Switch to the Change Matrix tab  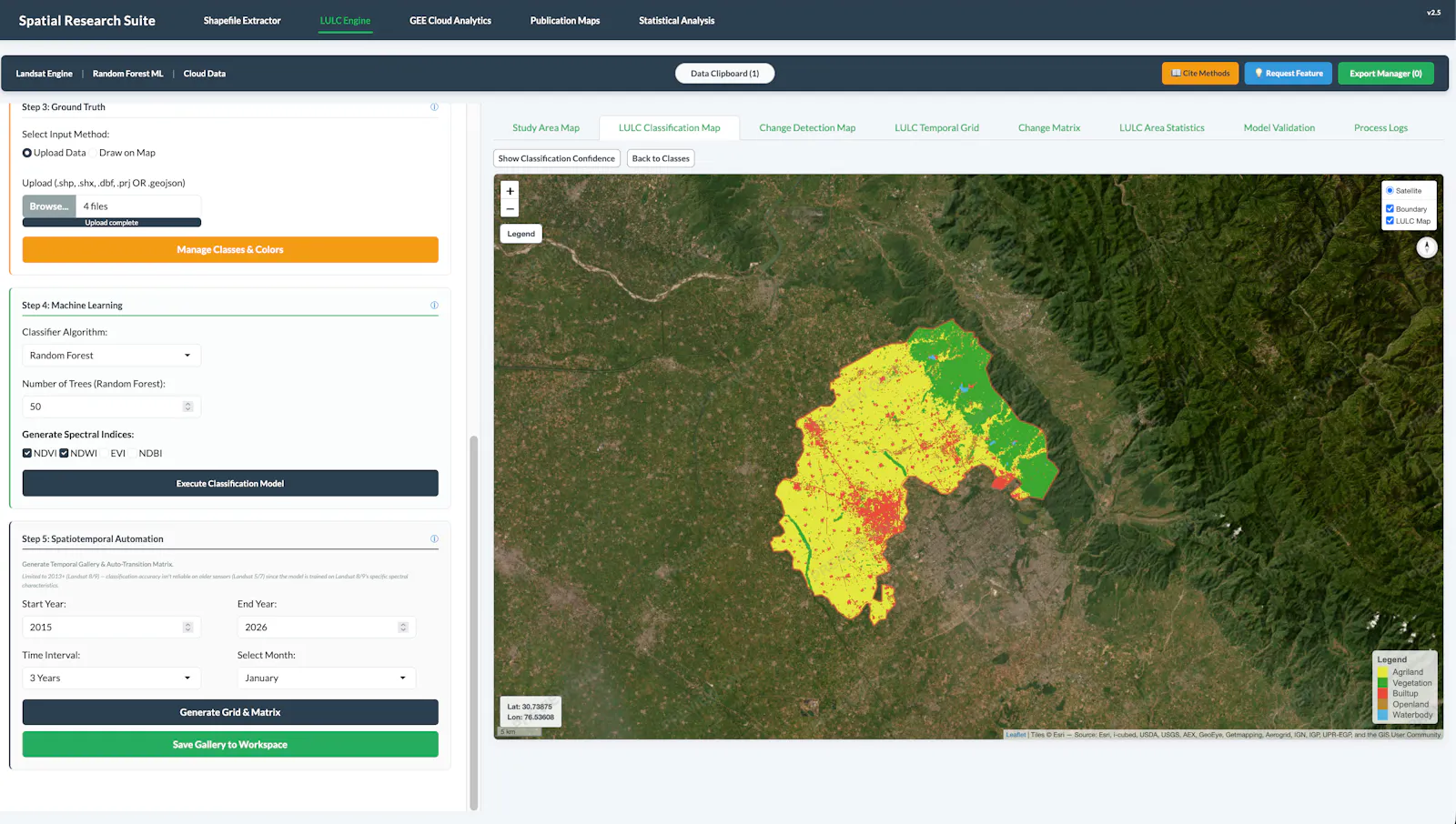1049,128
